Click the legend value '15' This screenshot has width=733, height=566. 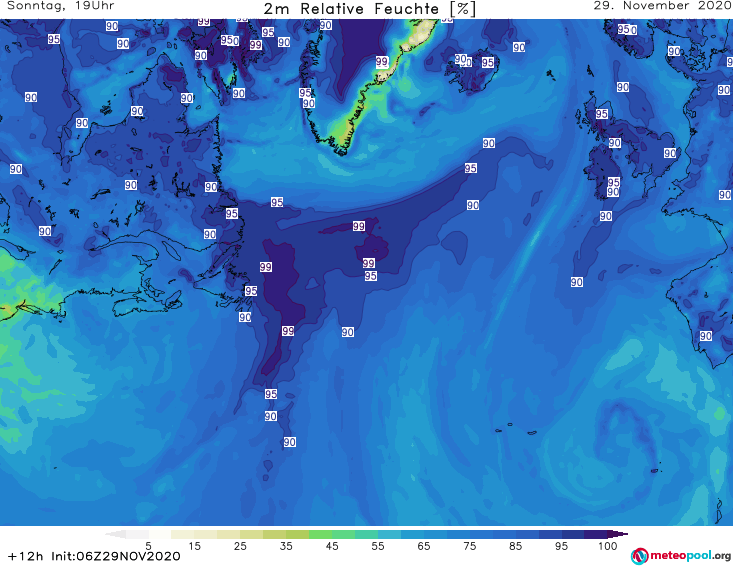(x=194, y=546)
